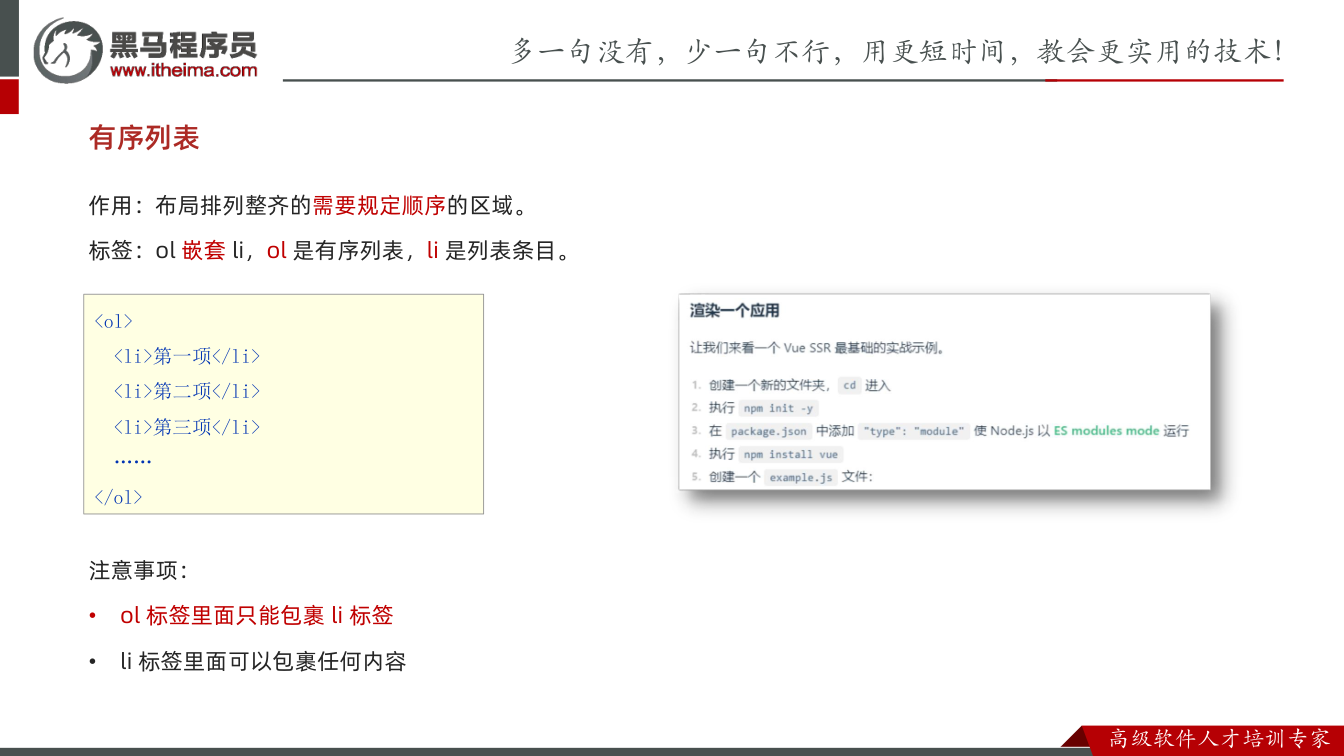Screen dimensions: 1344x756
Task: Select the heading 有序列表
Action: (144, 138)
